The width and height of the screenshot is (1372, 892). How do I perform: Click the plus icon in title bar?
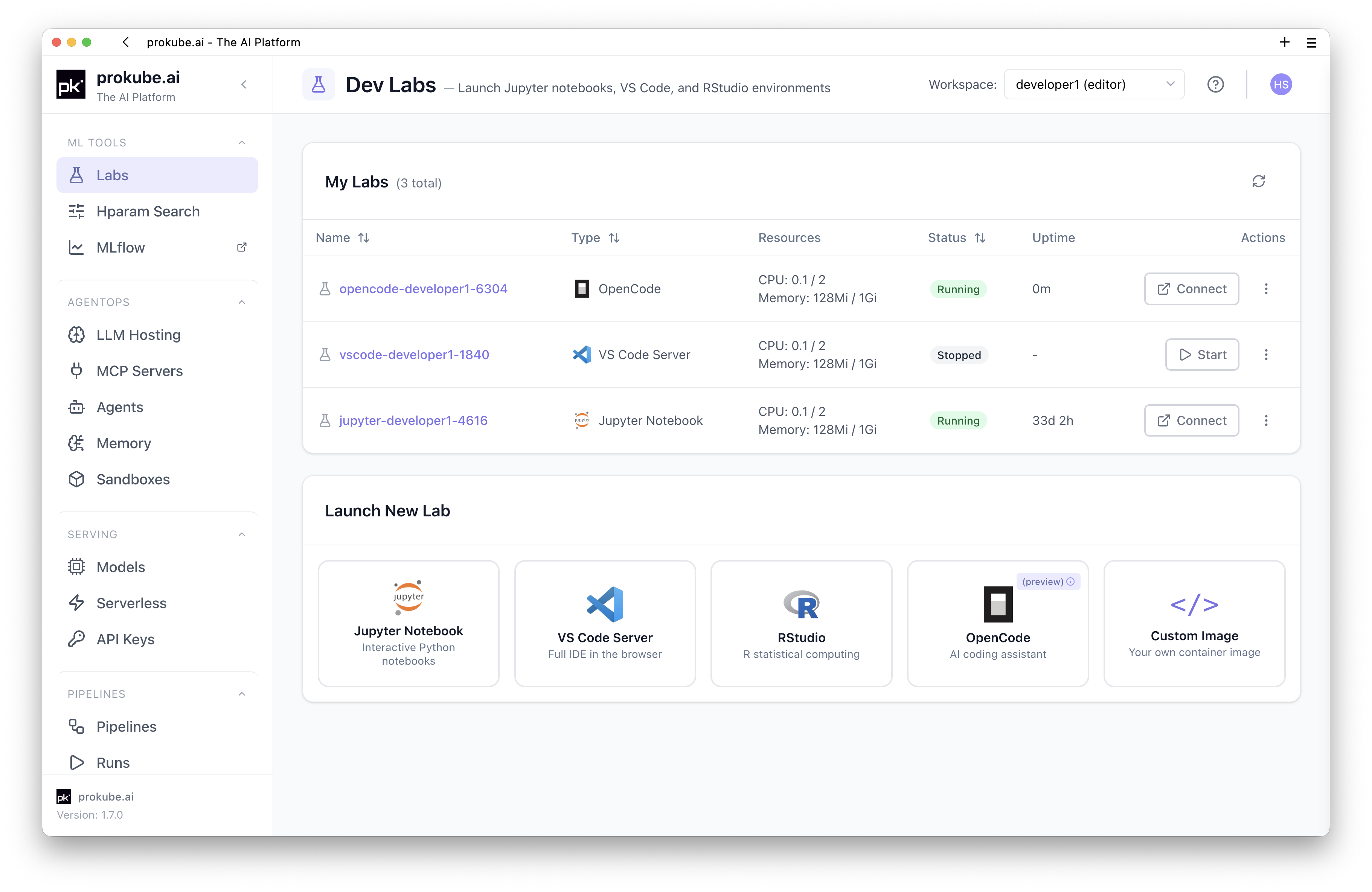[x=1284, y=42]
